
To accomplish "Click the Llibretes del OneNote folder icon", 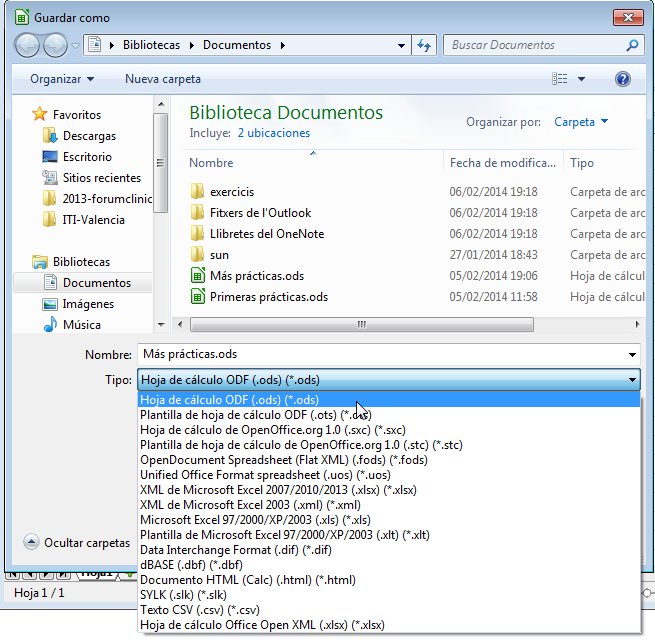I will click(x=197, y=233).
